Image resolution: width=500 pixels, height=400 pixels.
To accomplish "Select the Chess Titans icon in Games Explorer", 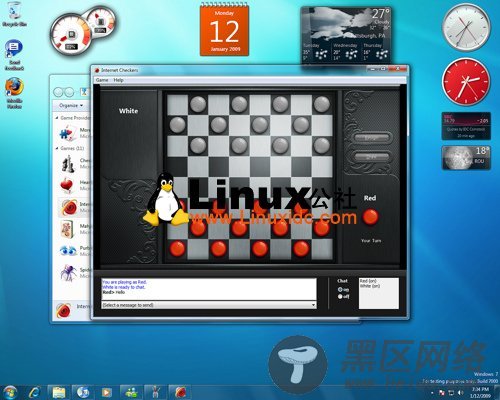I will coord(68,164).
